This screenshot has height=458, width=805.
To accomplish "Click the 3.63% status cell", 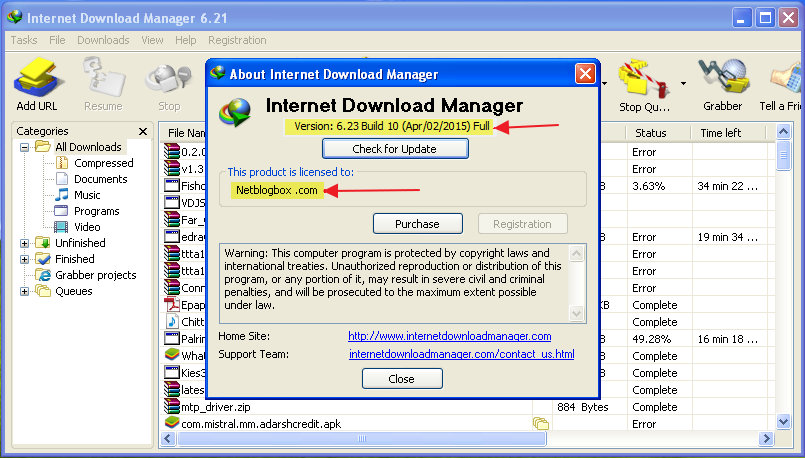I will (x=649, y=186).
